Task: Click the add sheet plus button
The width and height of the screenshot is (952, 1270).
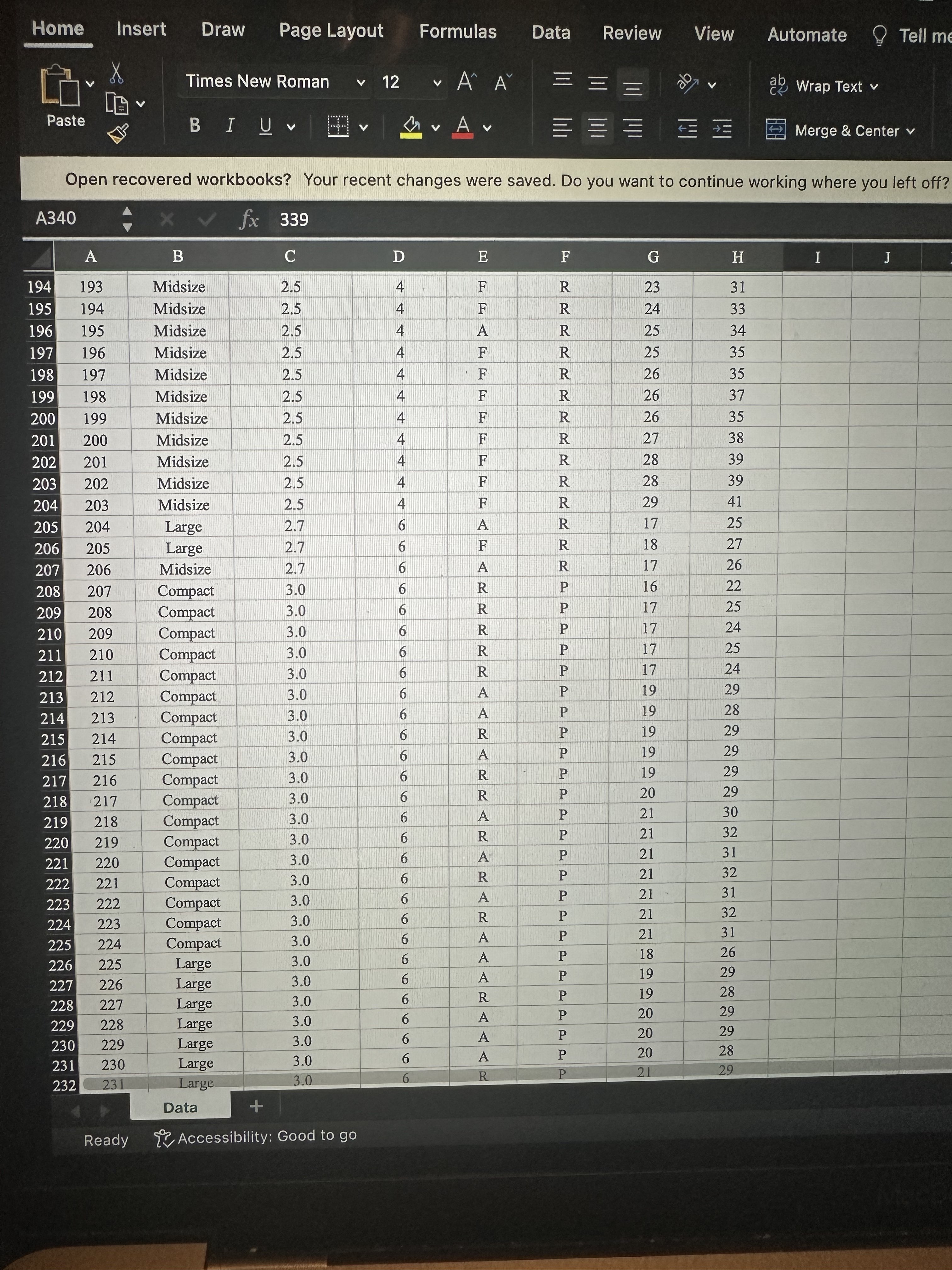Action: 256,1106
